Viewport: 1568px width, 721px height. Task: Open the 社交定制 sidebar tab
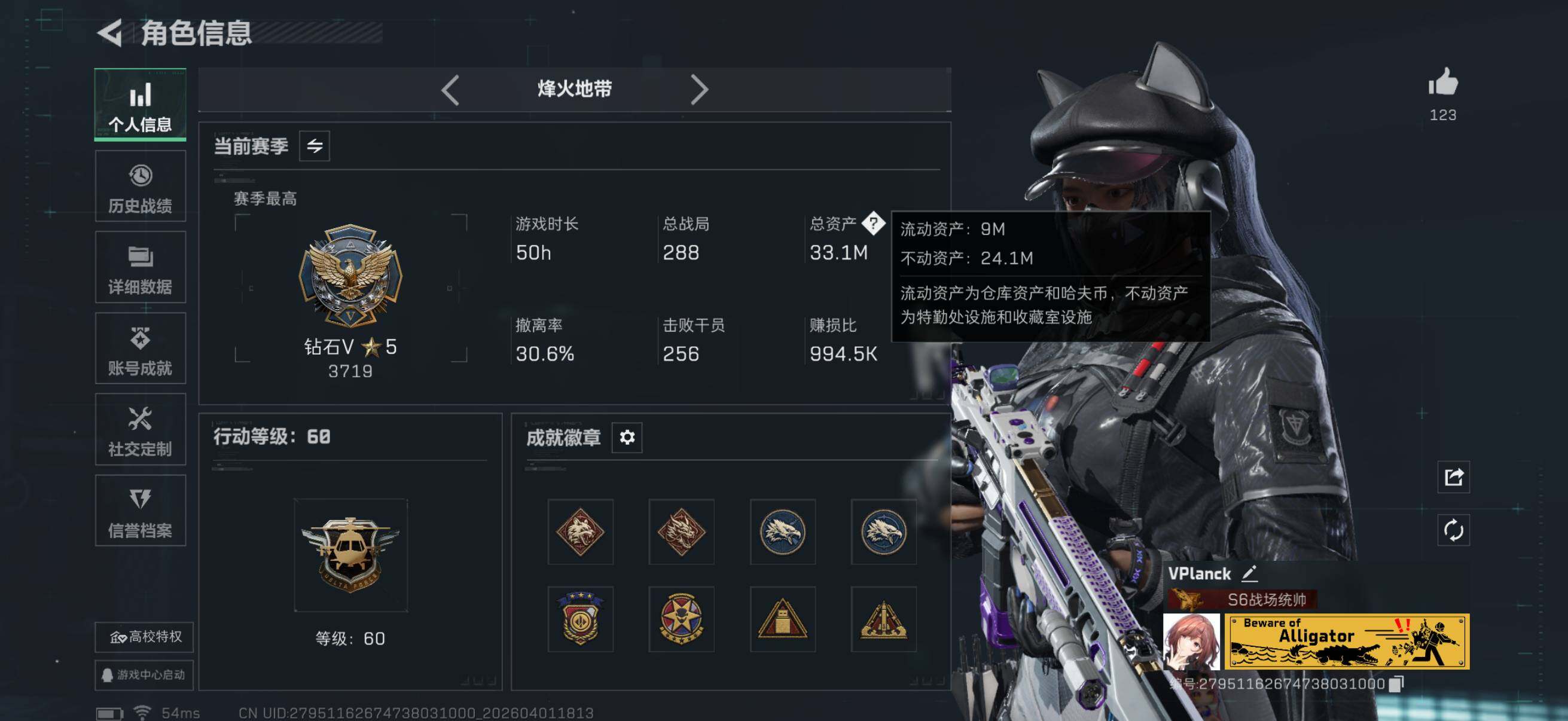[x=141, y=430]
